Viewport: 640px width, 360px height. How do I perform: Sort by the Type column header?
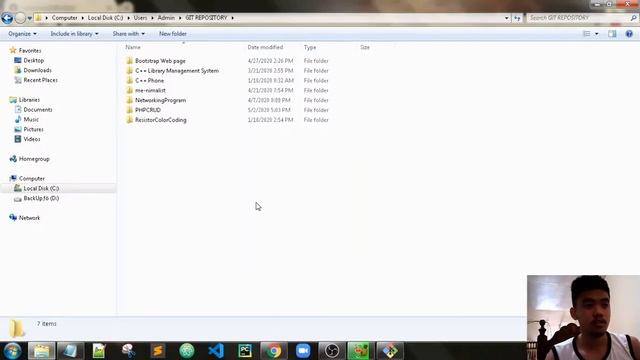point(310,47)
